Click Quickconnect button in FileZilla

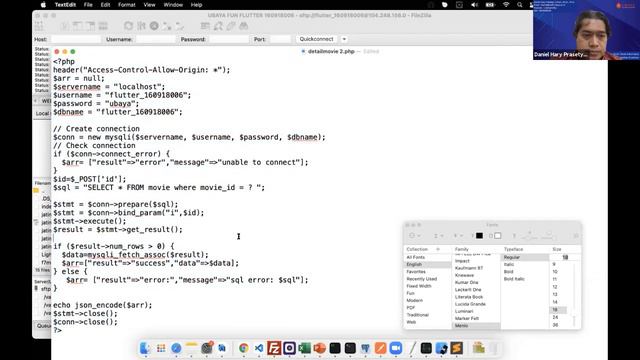click(316, 39)
